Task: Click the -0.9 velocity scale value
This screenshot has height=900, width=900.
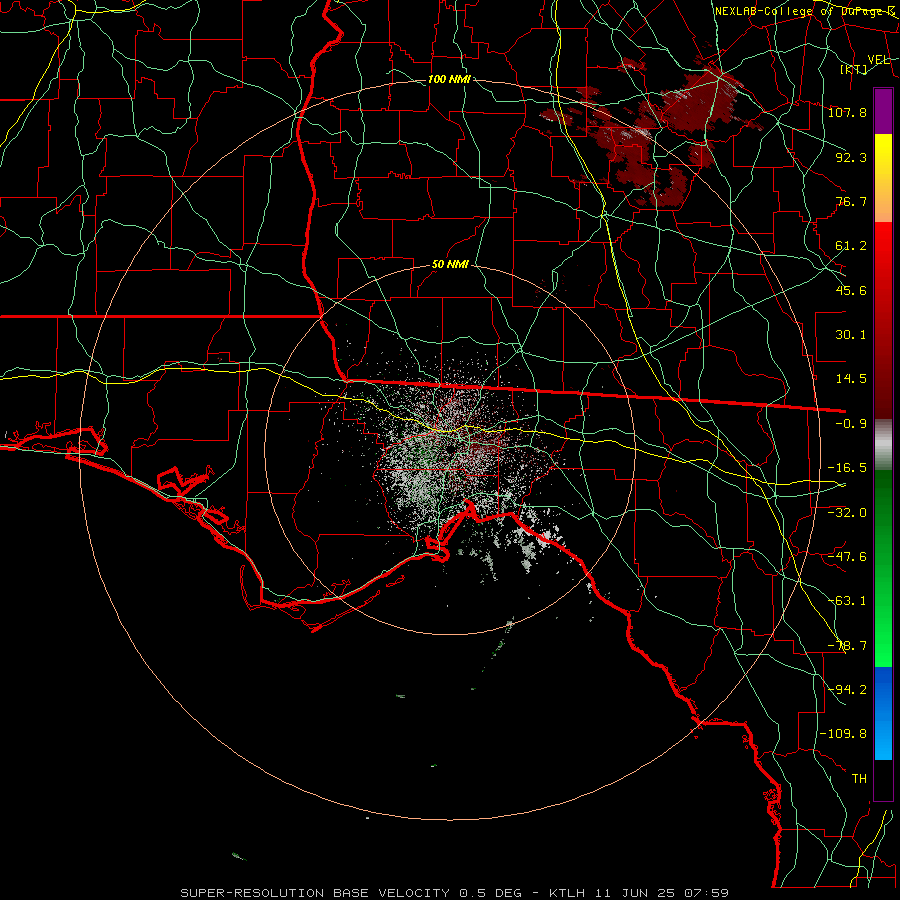Action: [x=851, y=424]
